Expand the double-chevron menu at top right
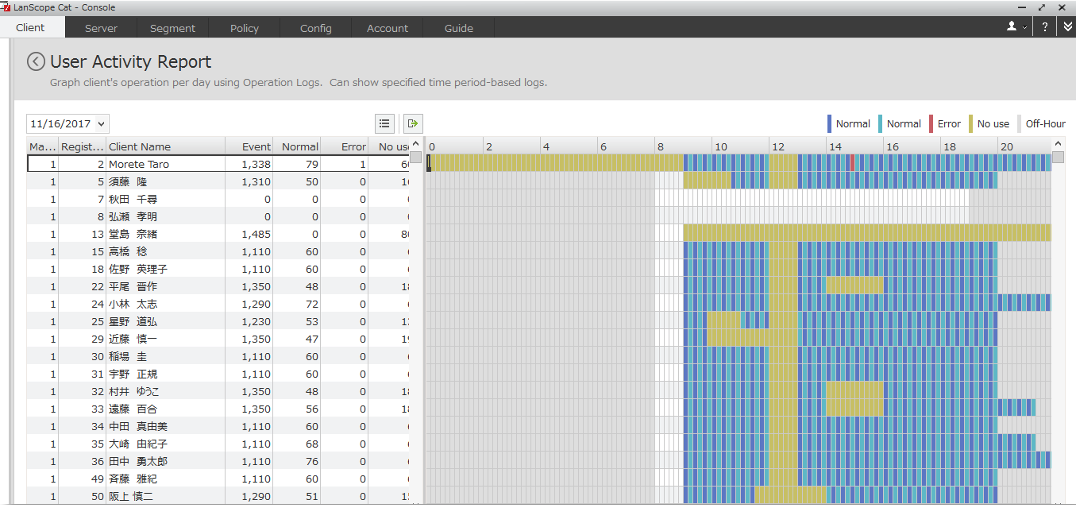 tap(1066, 27)
